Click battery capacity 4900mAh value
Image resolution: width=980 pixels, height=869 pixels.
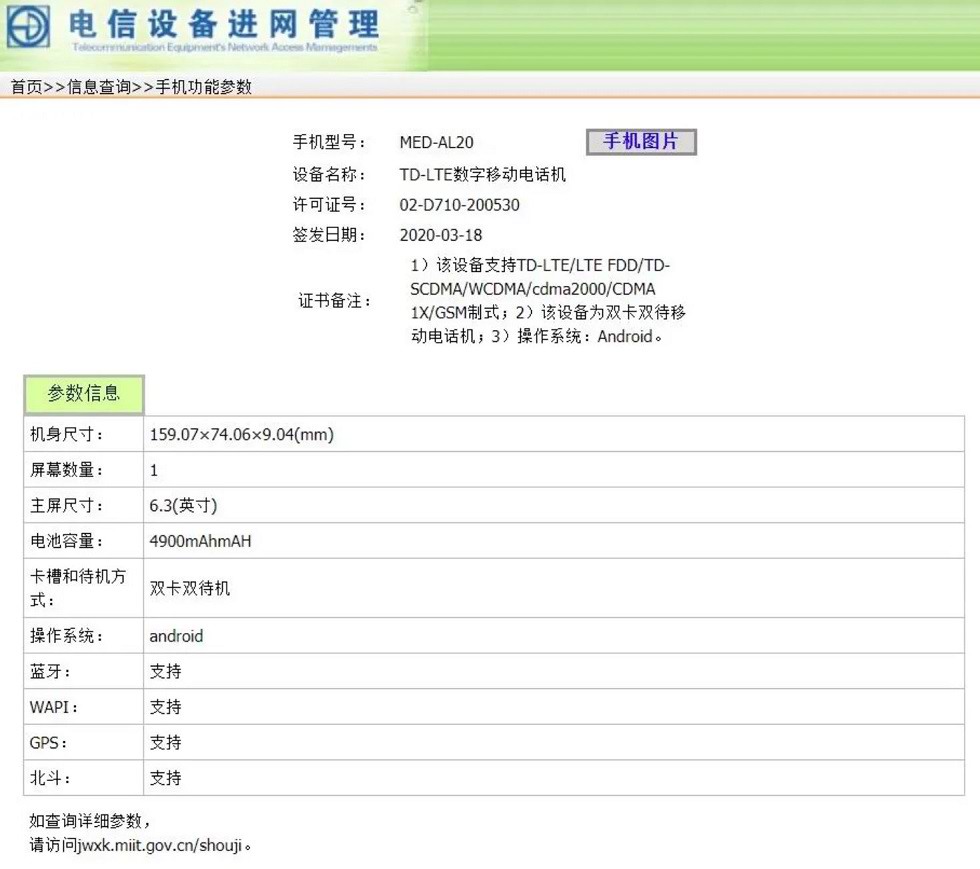(200, 541)
